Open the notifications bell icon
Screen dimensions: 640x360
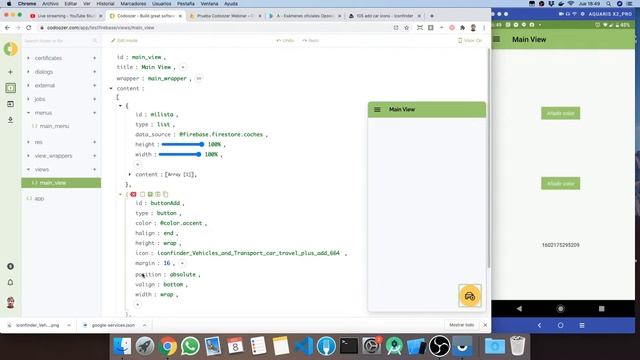[x=11, y=282]
